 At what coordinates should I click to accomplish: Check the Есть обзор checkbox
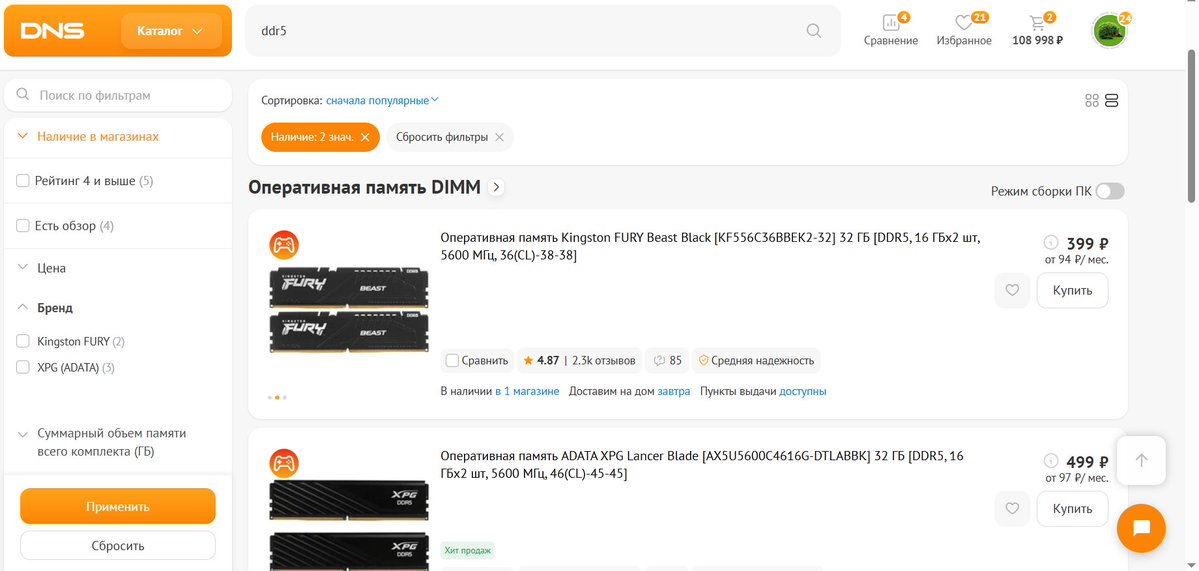pyautogui.click(x=23, y=226)
